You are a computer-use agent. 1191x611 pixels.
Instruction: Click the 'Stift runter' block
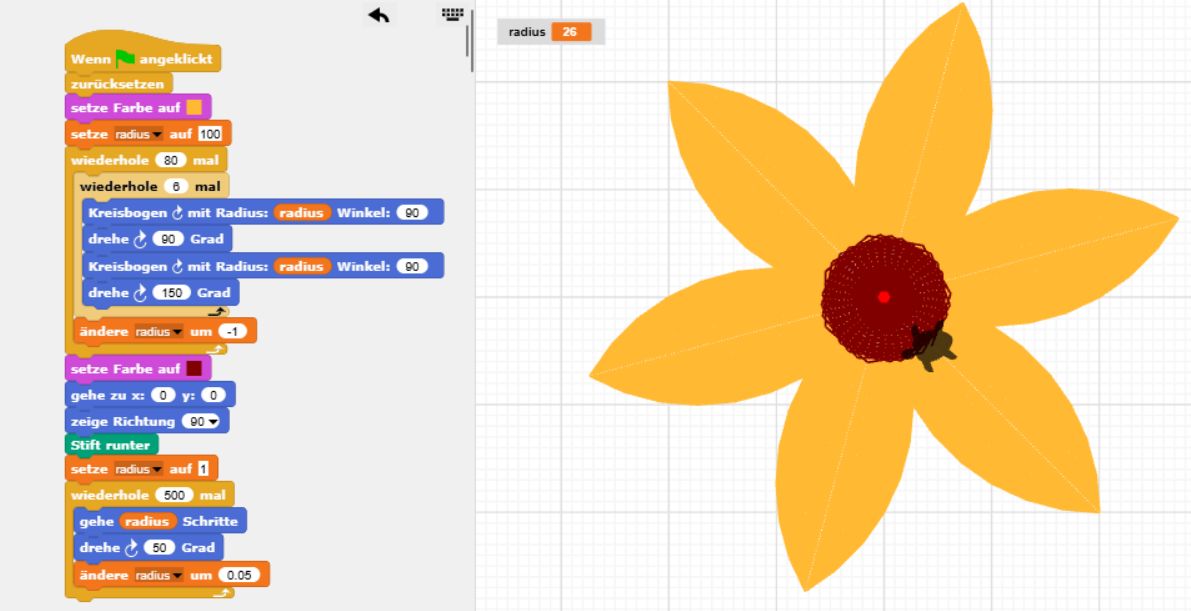click(x=110, y=445)
